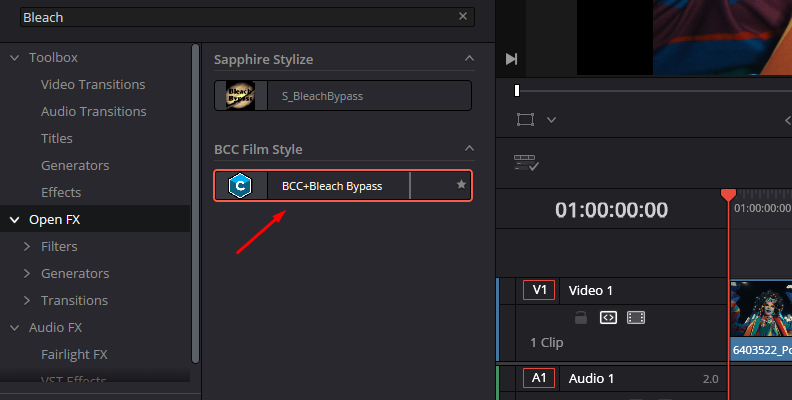Open the transform overlay mode dropdown arrow
The width and height of the screenshot is (792, 400).
(x=551, y=120)
